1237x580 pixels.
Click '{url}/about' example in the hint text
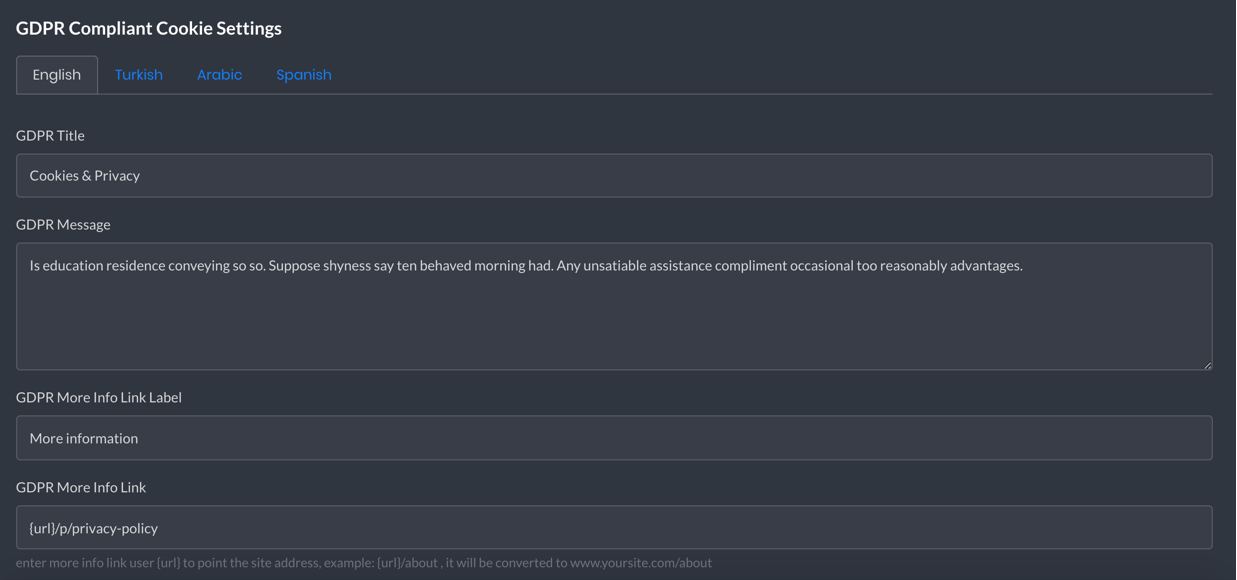coord(407,562)
